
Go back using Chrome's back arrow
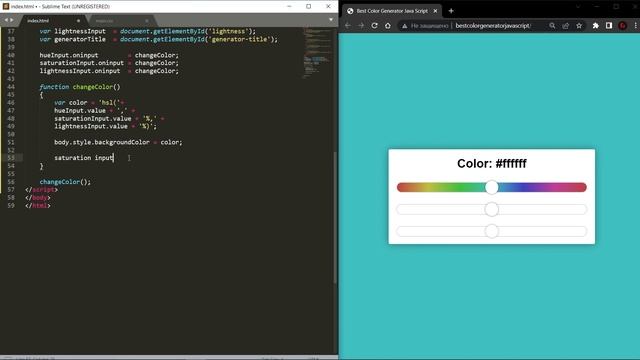point(348,25)
